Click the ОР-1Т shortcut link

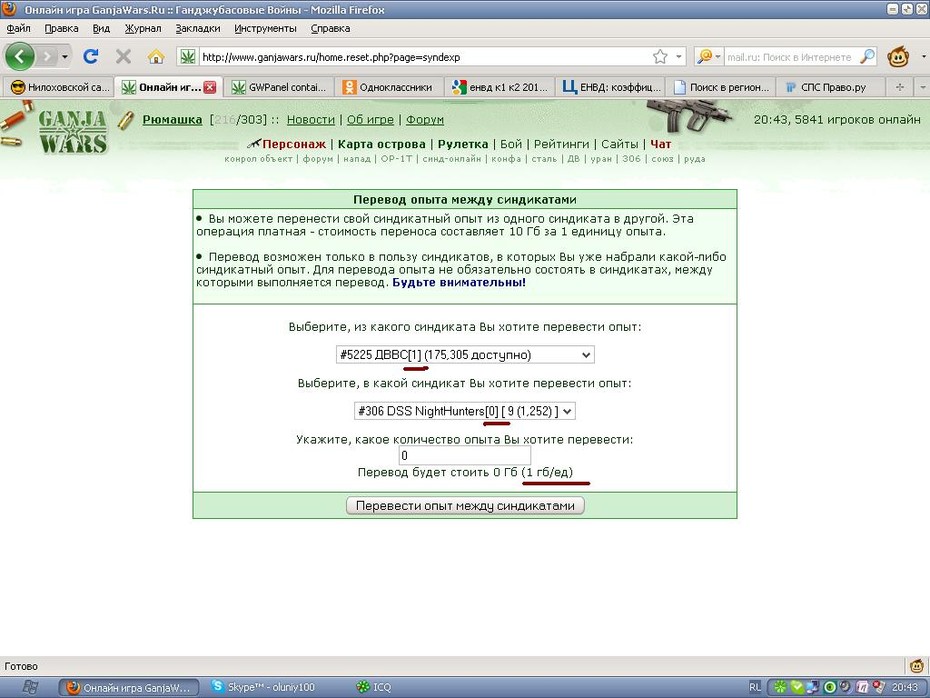pos(396,159)
